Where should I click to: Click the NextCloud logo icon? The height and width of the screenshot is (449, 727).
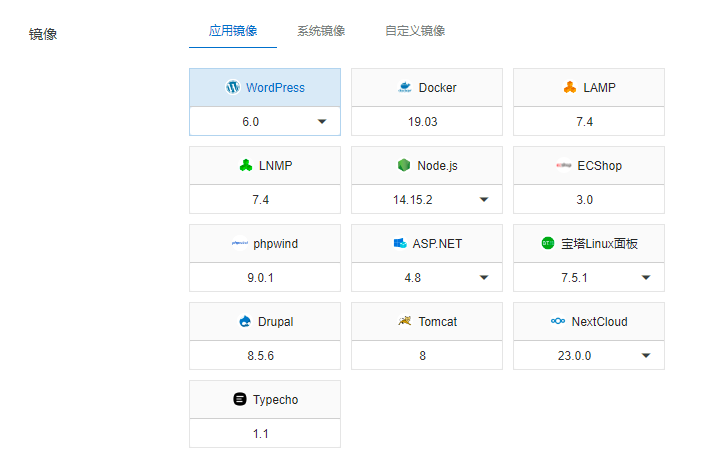[558, 321]
